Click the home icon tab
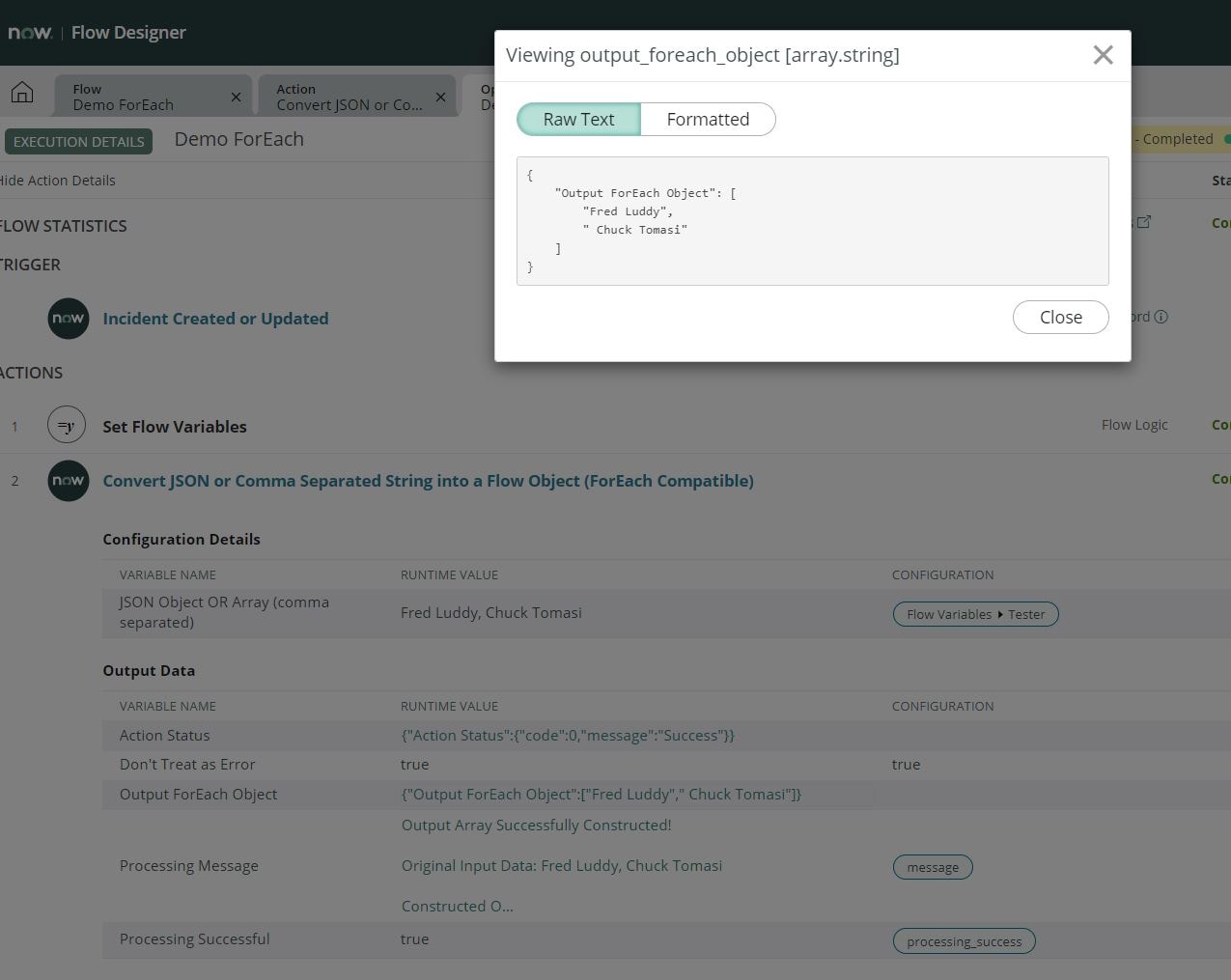This screenshot has height=980, width=1231. click(22, 93)
